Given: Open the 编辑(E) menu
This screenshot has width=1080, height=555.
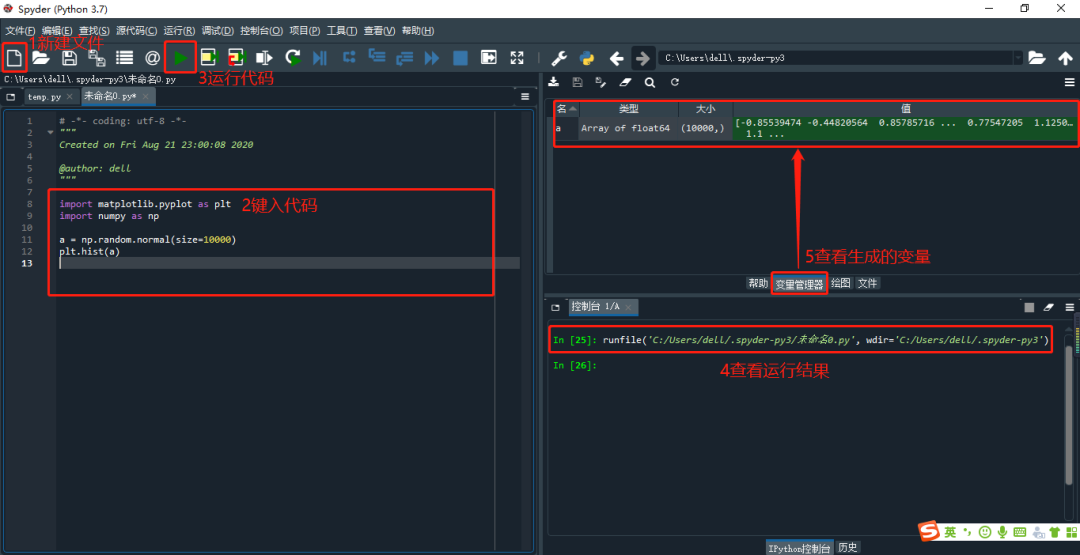Looking at the screenshot, I should tap(57, 30).
